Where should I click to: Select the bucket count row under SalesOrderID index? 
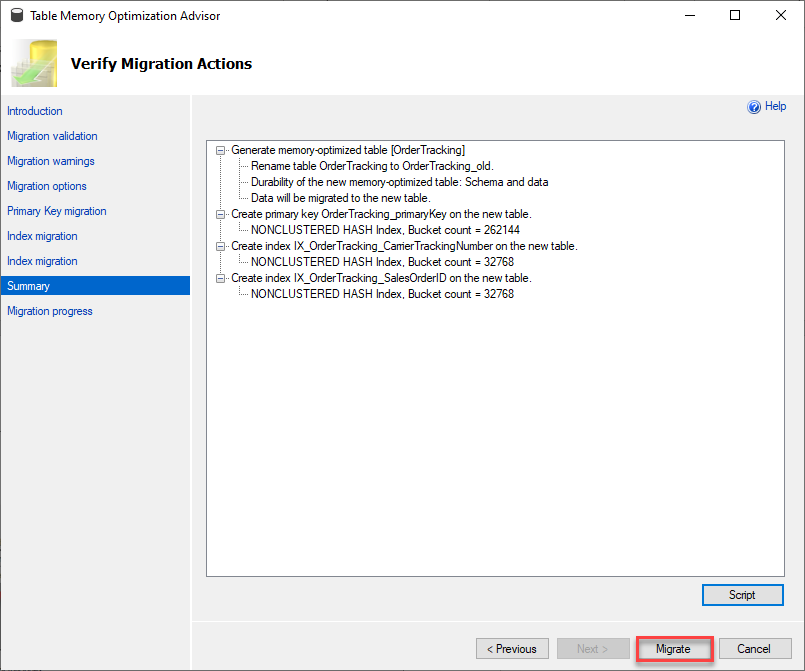382,294
